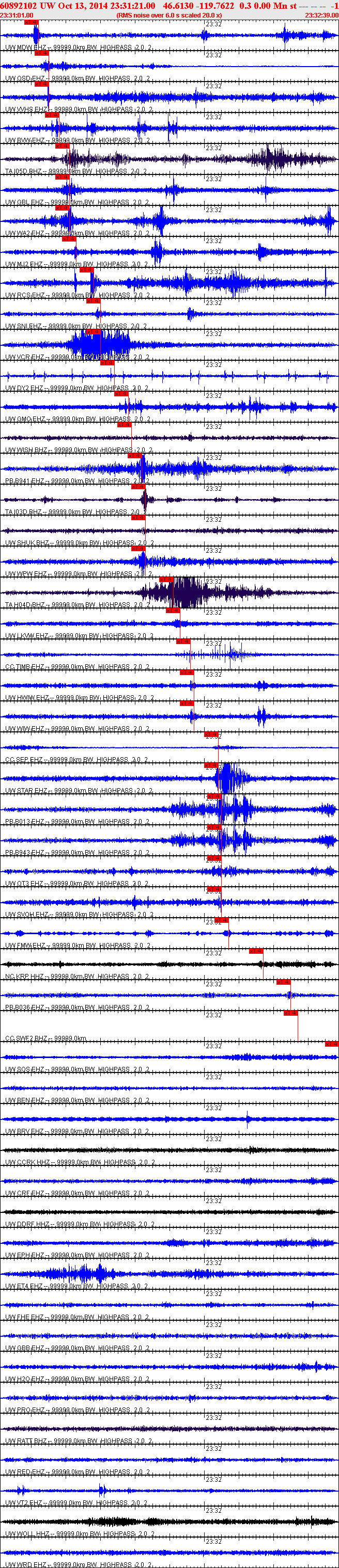
Task: Select the UW DDRF HHZ station label
Action: 27,1224
